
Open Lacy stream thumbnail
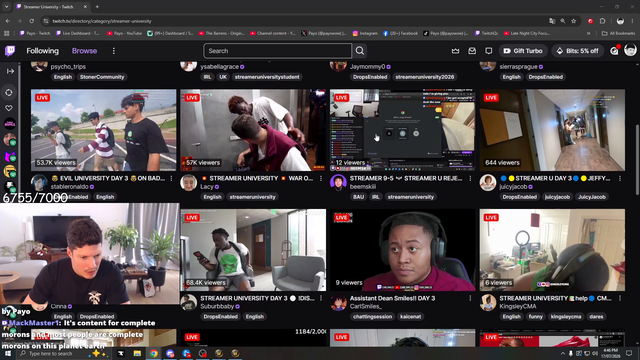click(253, 130)
